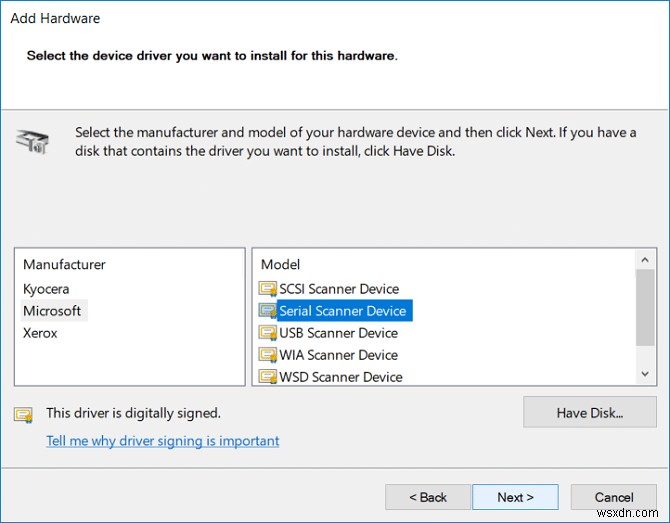Select Microsoft in the Manufacturer list
The width and height of the screenshot is (670, 523).
(52, 311)
